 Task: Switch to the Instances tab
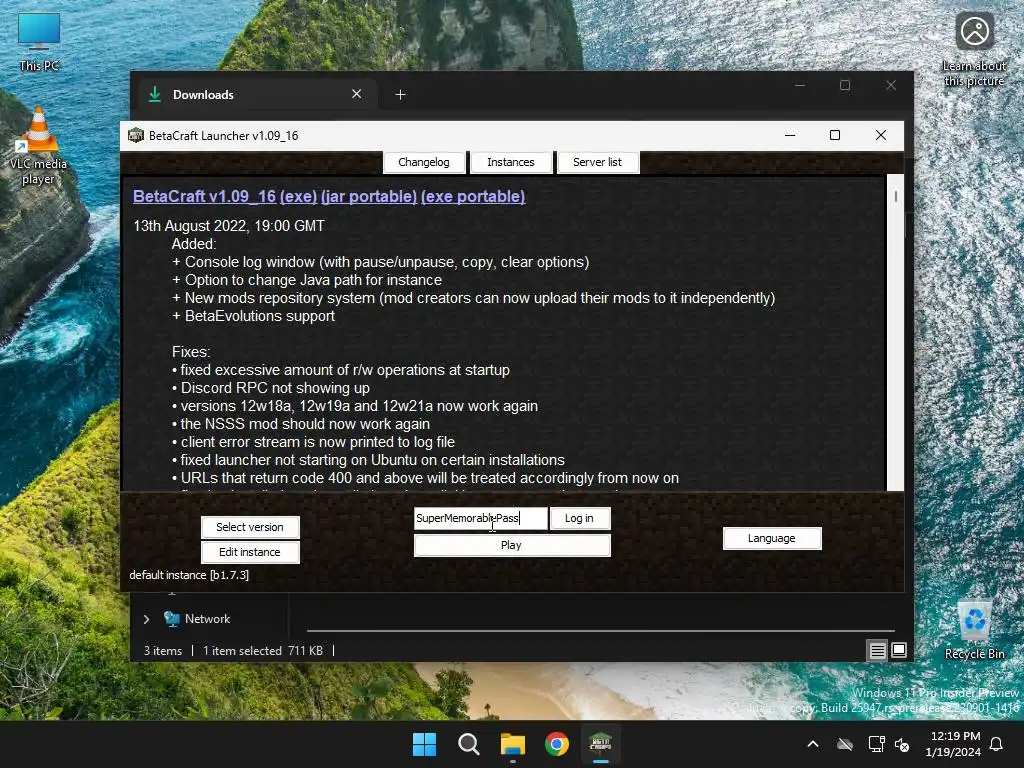511,162
